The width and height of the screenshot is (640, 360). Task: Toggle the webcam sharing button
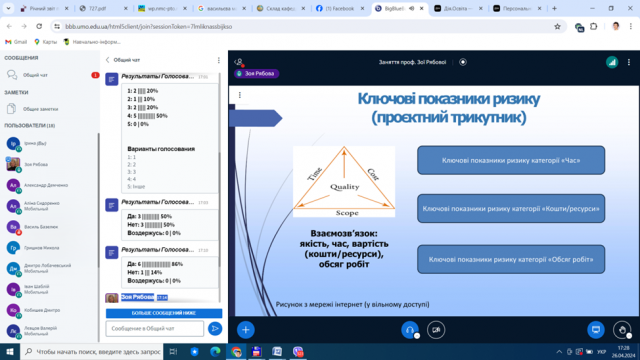coord(436,330)
